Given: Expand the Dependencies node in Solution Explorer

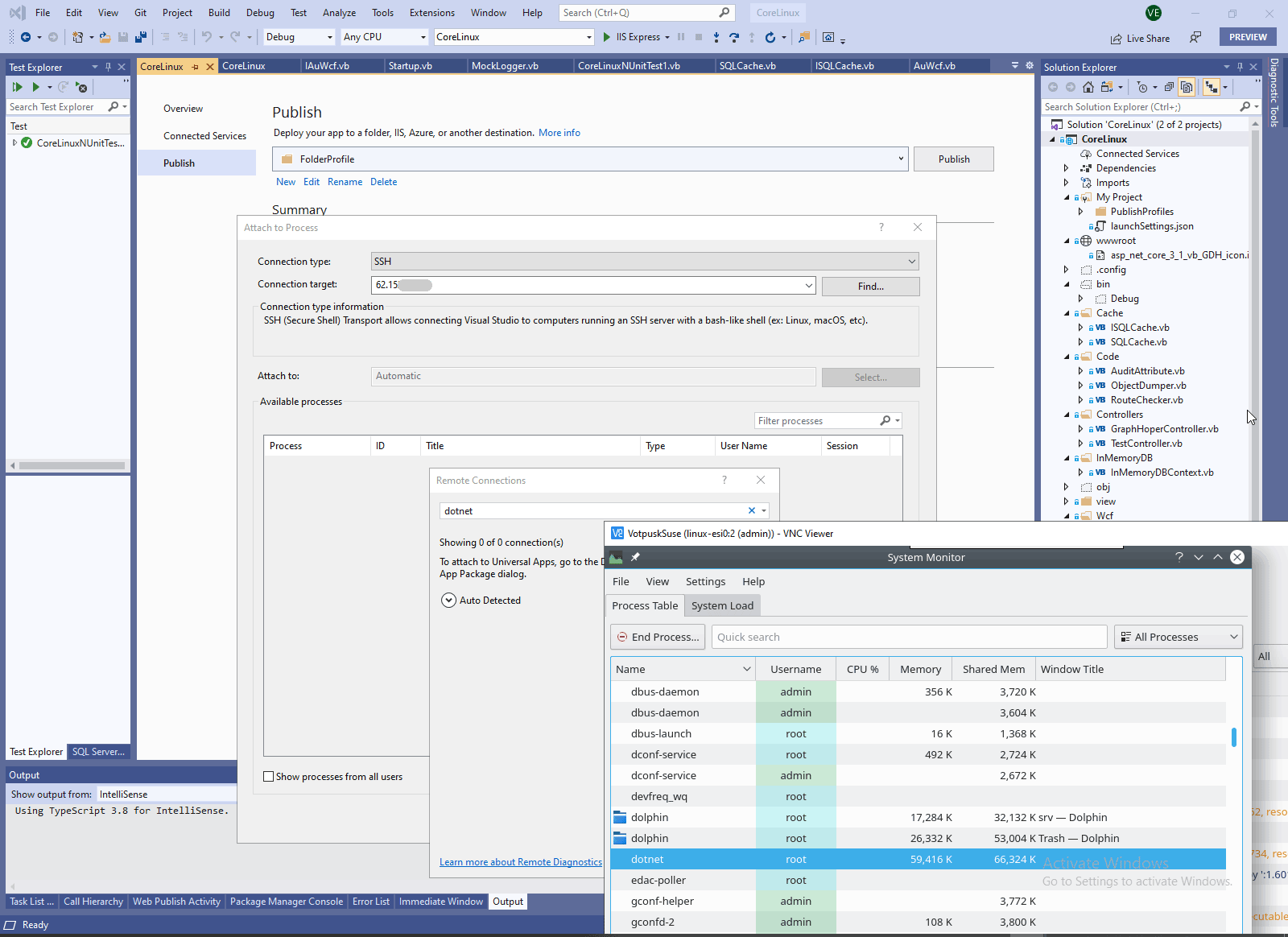Looking at the screenshot, I should coord(1067,168).
